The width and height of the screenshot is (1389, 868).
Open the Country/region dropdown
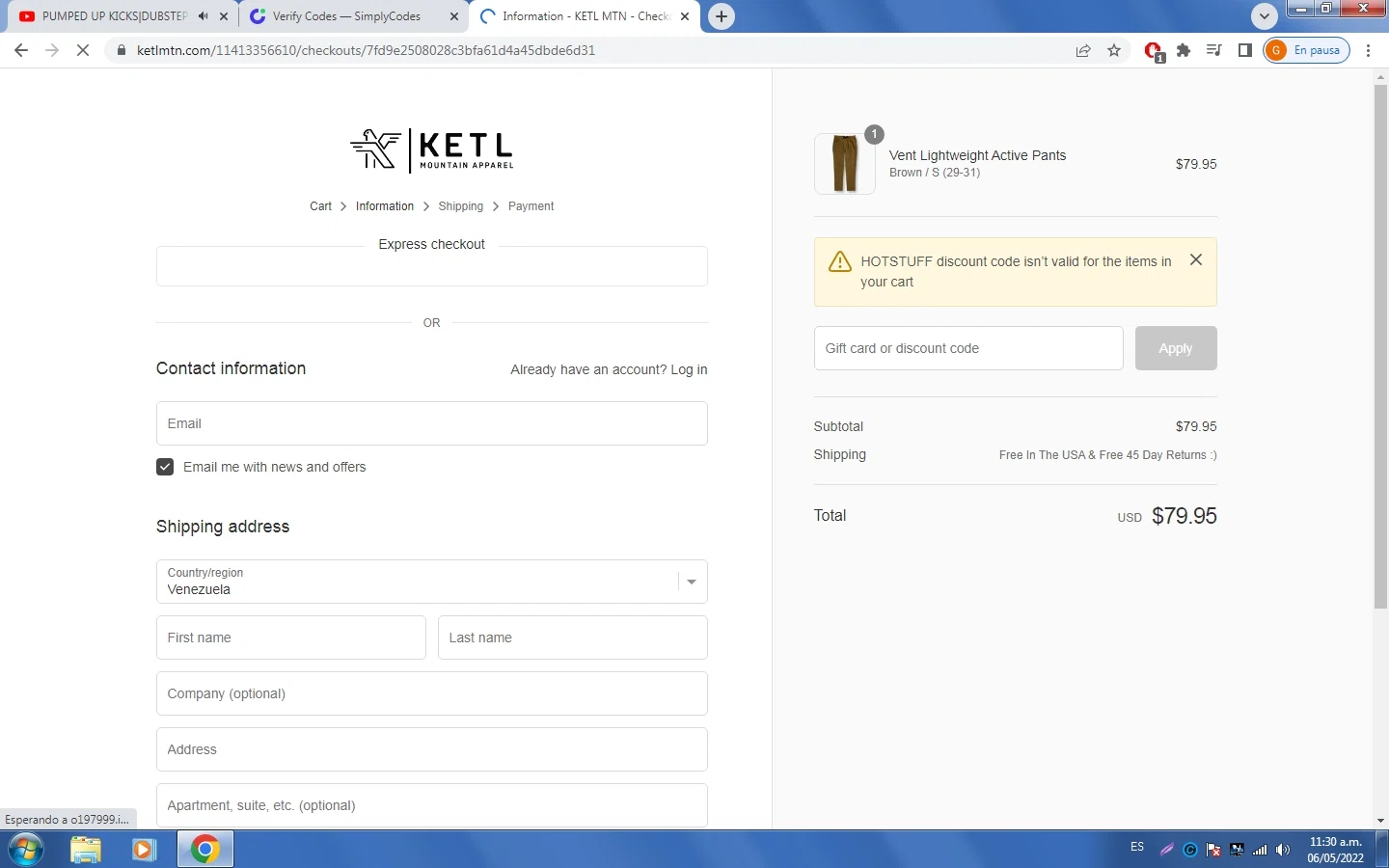tap(431, 582)
